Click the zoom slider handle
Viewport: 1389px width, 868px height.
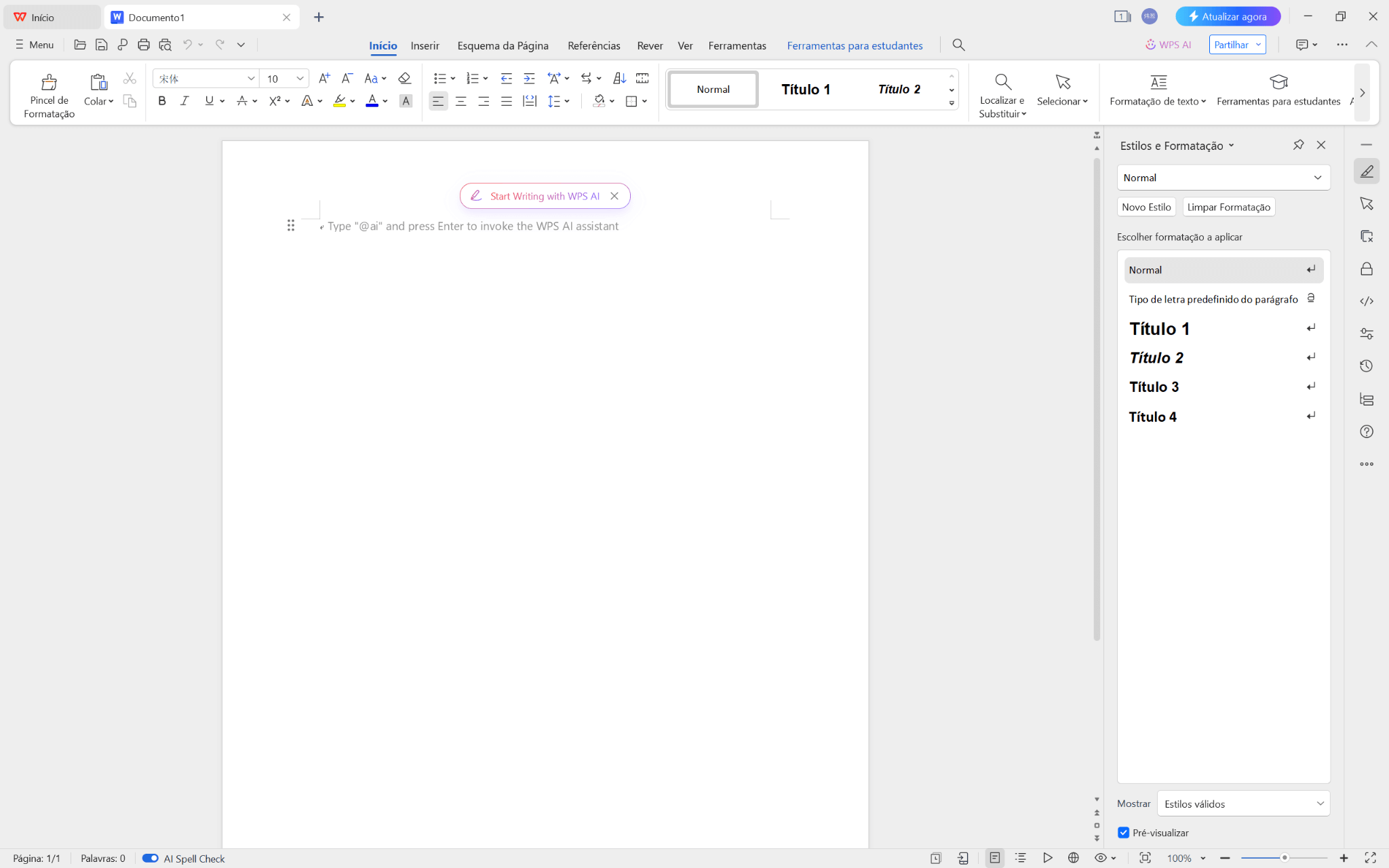1285,858
